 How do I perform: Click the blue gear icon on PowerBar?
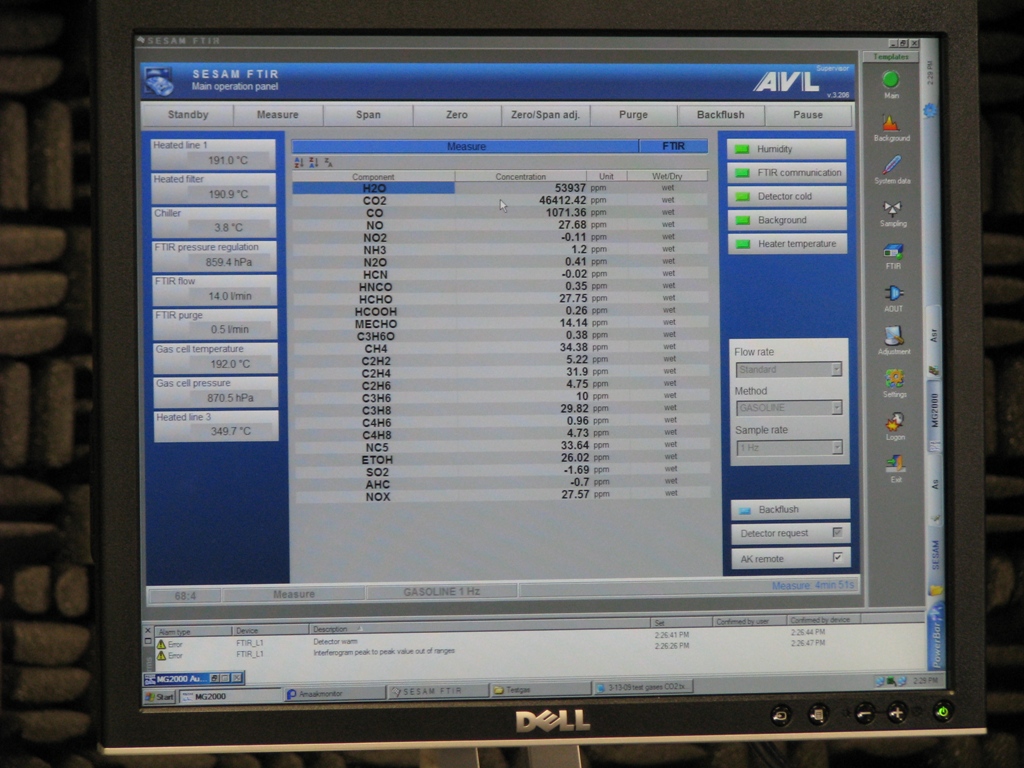(930, 111)
